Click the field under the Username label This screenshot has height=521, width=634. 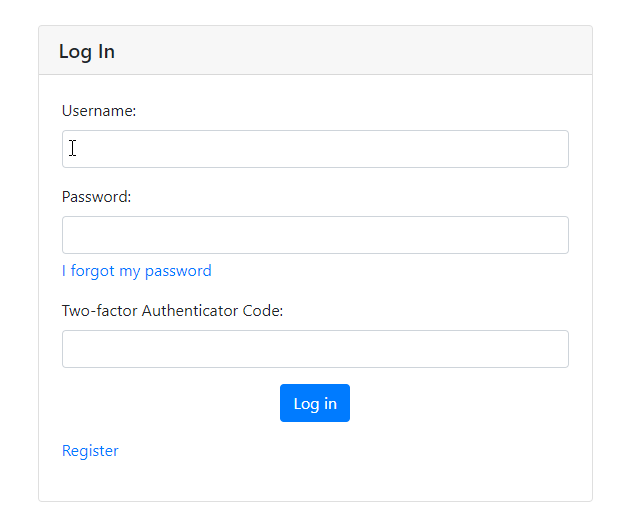pos(315,149)
